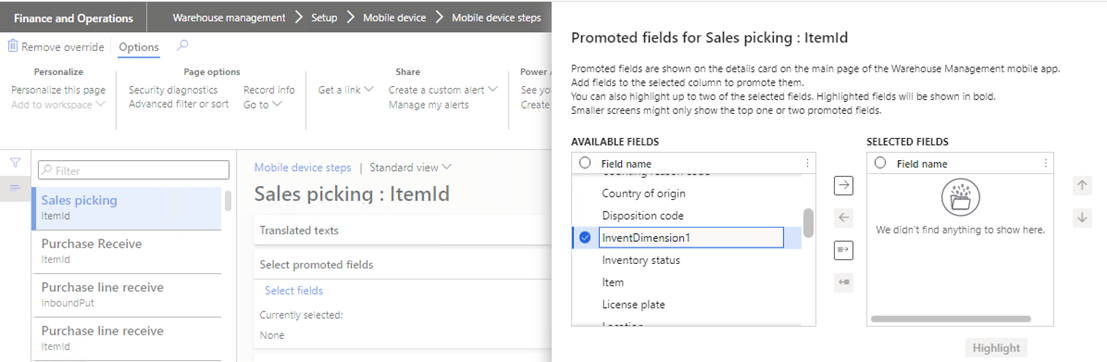Click the Highlight button
Viewport: 1107px width, 362px height.
pos(996,348)
